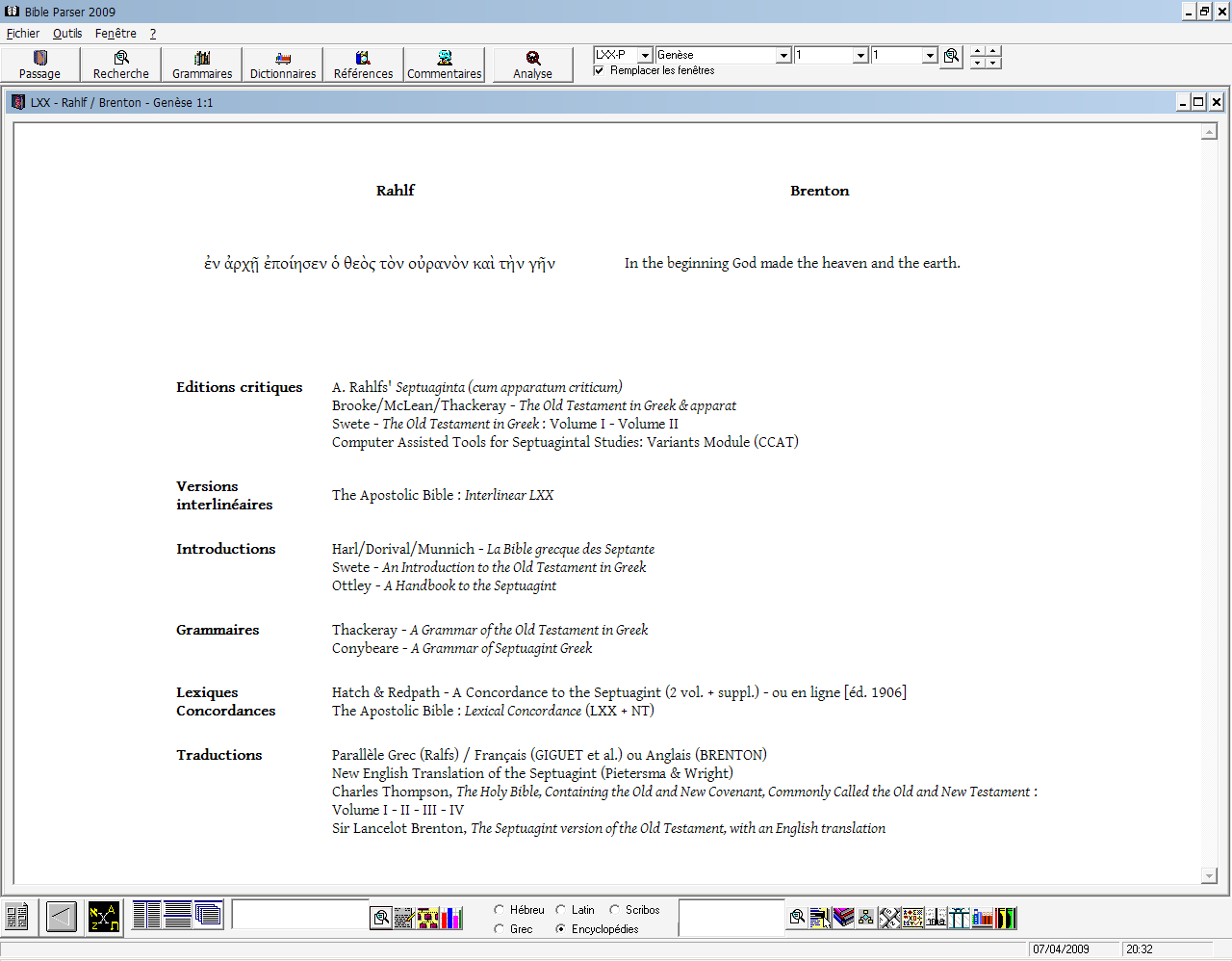The image size is (1232, 961).
Task: Select the Encyclopédies radio button
Action: (x=561, y=929)
